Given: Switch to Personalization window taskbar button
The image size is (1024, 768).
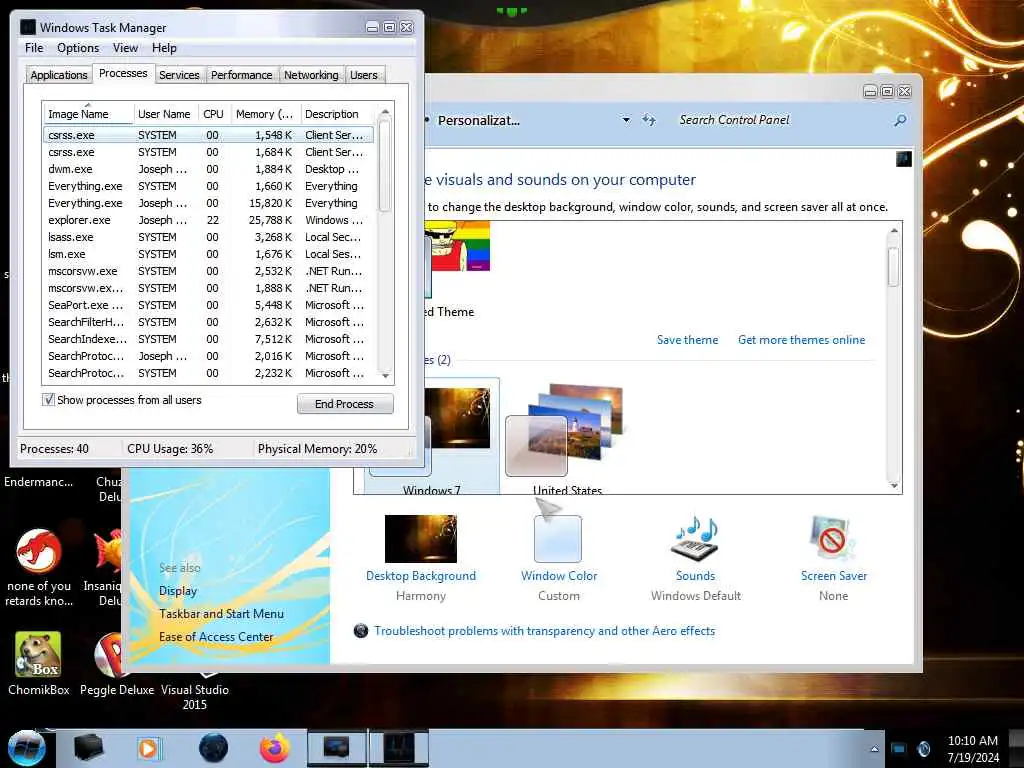Looking at the screenshot, I should coord(337,748).
